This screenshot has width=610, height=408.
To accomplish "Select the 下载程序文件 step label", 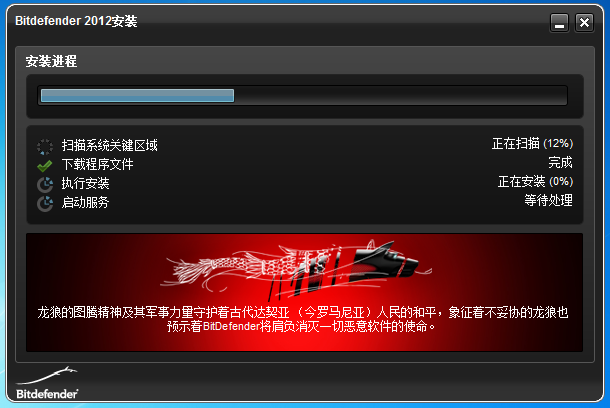I will pyautogui.click(x=97, y=165).
